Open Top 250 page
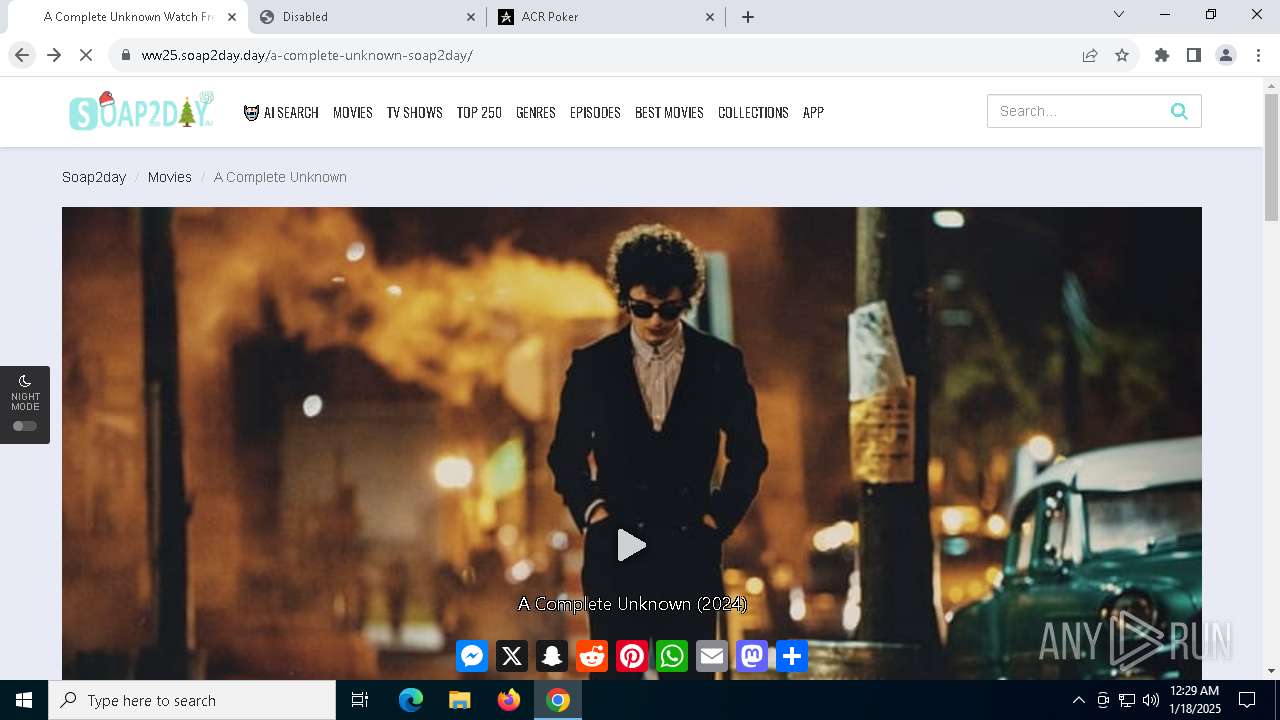This screenshot has width=1280, height=720. (479, 112)
